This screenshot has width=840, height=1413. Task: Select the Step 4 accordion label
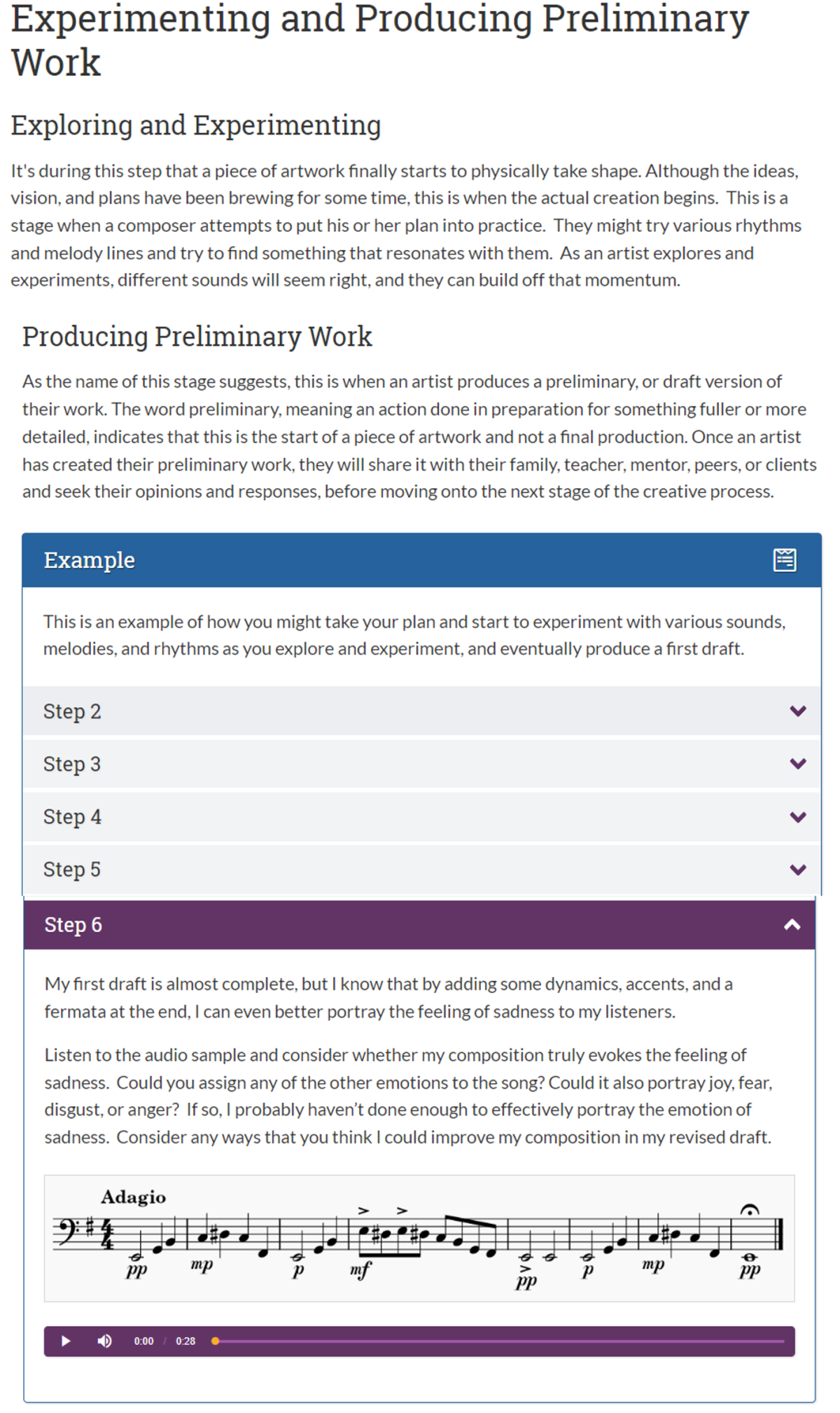72,817
